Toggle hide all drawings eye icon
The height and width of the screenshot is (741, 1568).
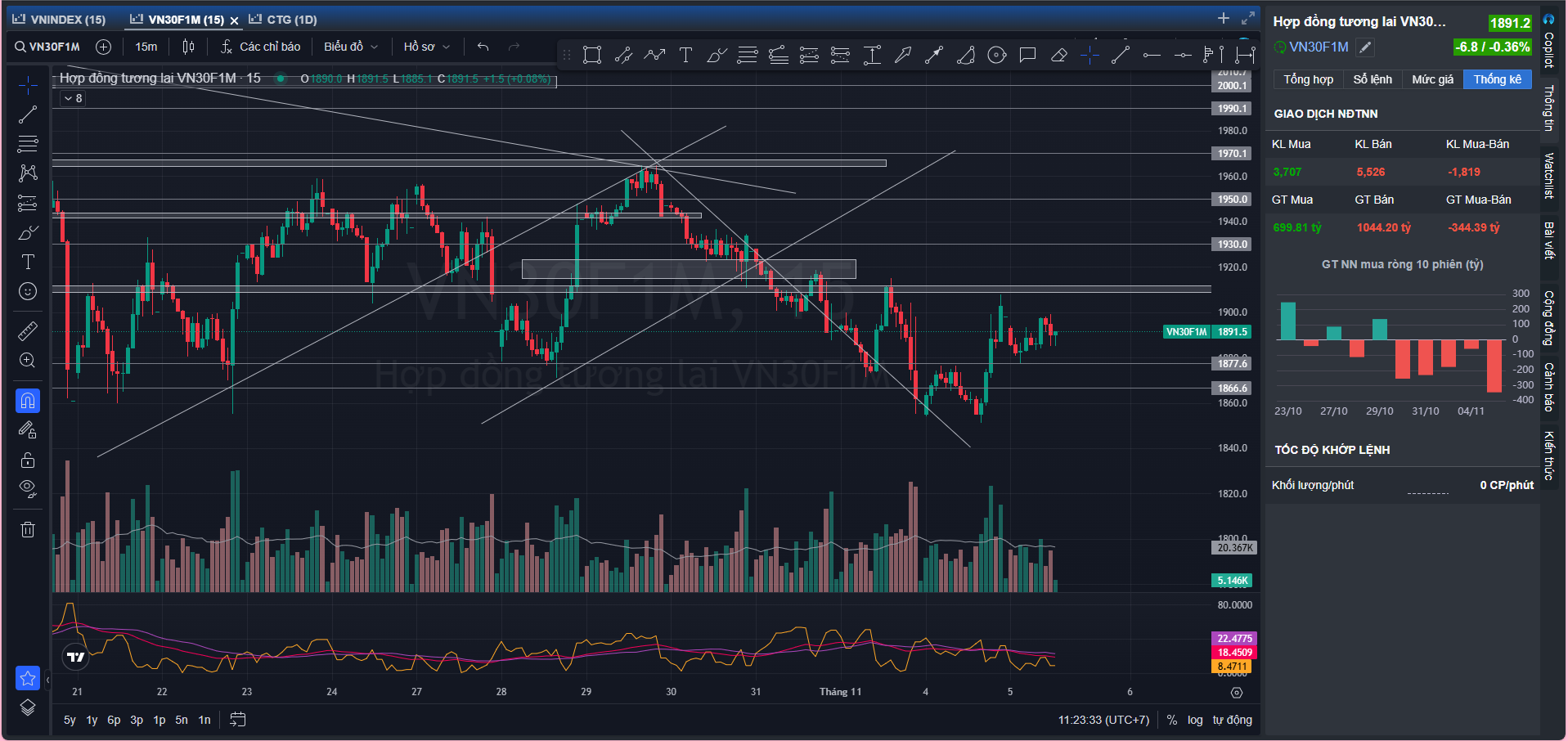click(28, 489)
